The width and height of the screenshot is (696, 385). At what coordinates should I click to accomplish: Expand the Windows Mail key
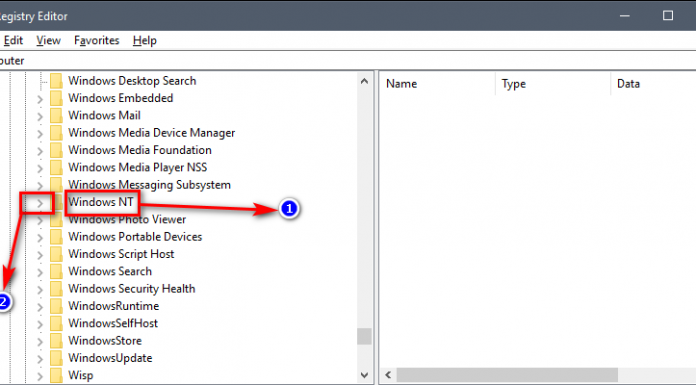pos(40,116)
